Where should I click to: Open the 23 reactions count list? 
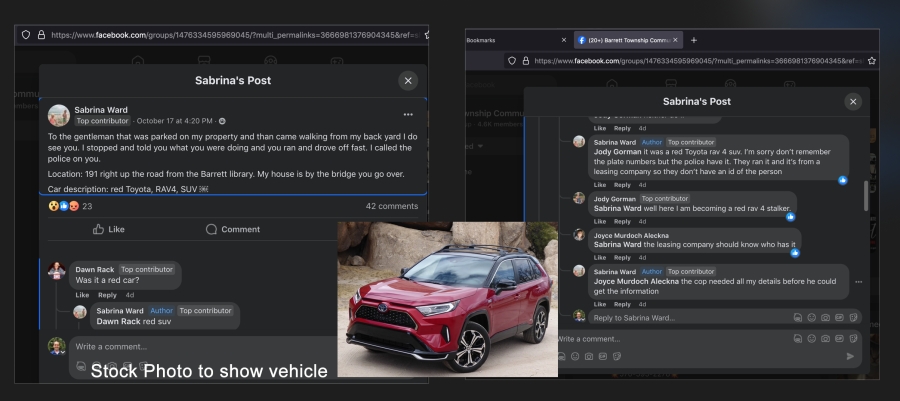(x=87, y=207)
